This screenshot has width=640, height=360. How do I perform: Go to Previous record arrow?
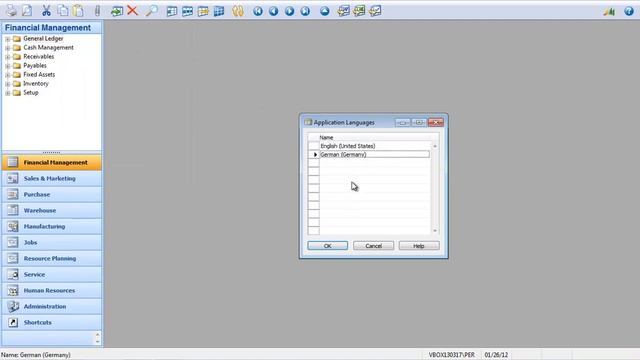tap(273, 11)
